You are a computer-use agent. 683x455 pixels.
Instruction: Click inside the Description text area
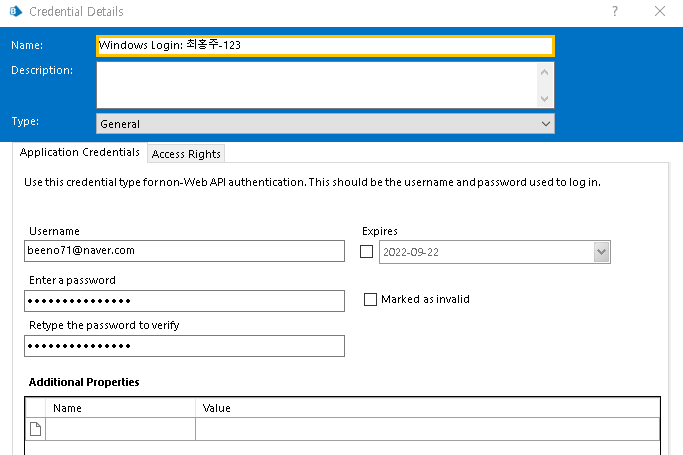tap(317, 84)
